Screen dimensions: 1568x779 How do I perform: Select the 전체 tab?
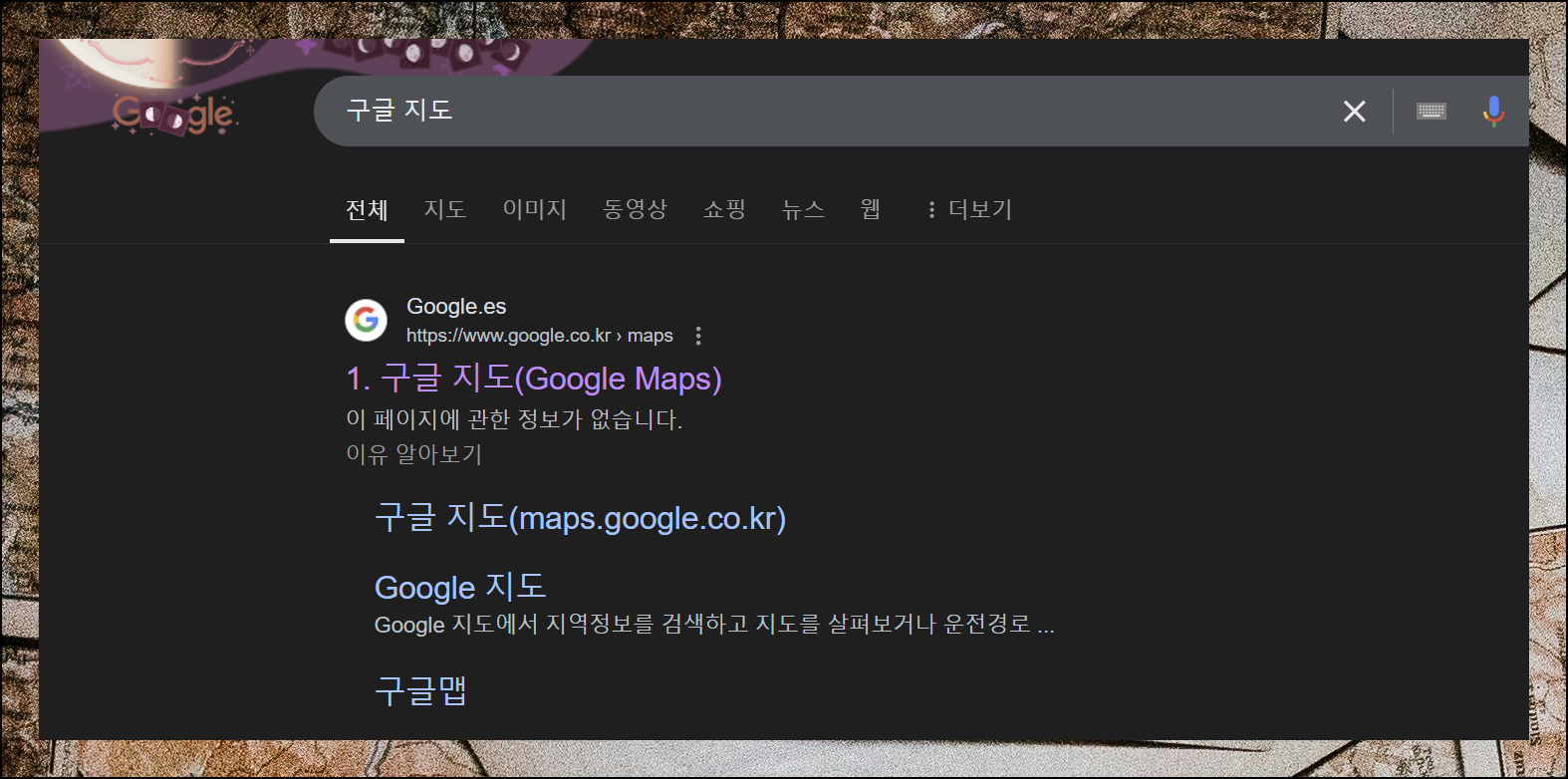[367, 210]
